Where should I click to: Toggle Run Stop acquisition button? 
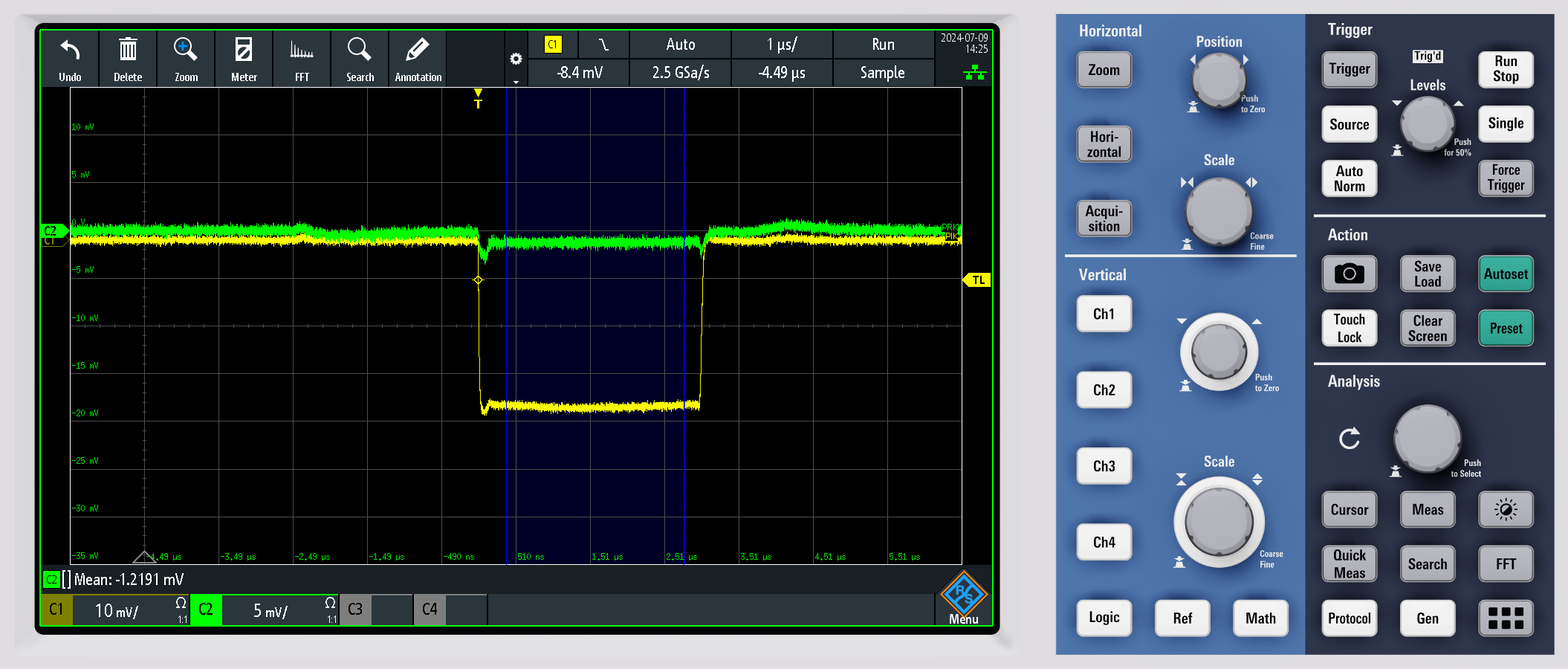1506,69
